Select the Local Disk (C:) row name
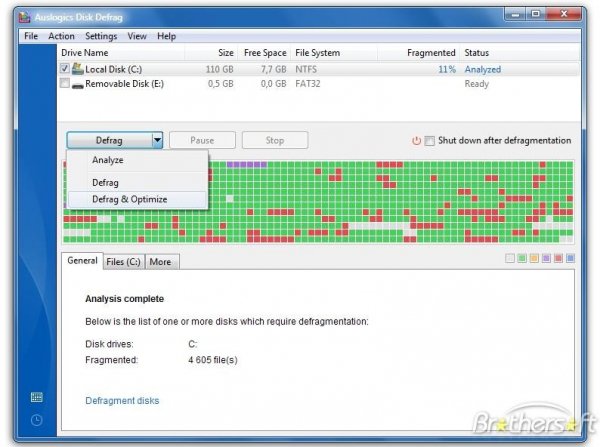600x447 pixels. [114, 69]
